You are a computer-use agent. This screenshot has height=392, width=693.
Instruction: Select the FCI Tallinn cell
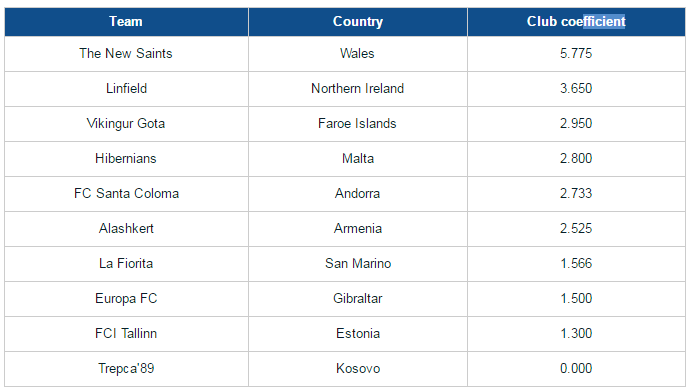tap(126, 333)
